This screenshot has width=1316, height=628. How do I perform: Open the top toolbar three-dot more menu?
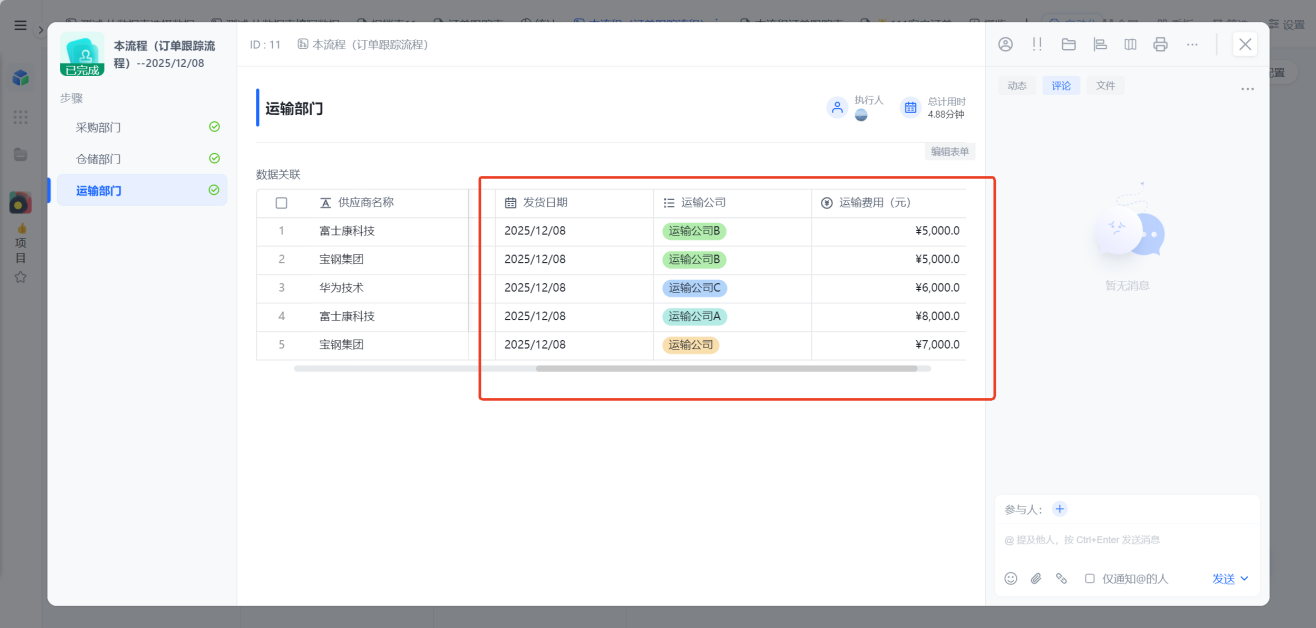click(x=1192, y=44)
